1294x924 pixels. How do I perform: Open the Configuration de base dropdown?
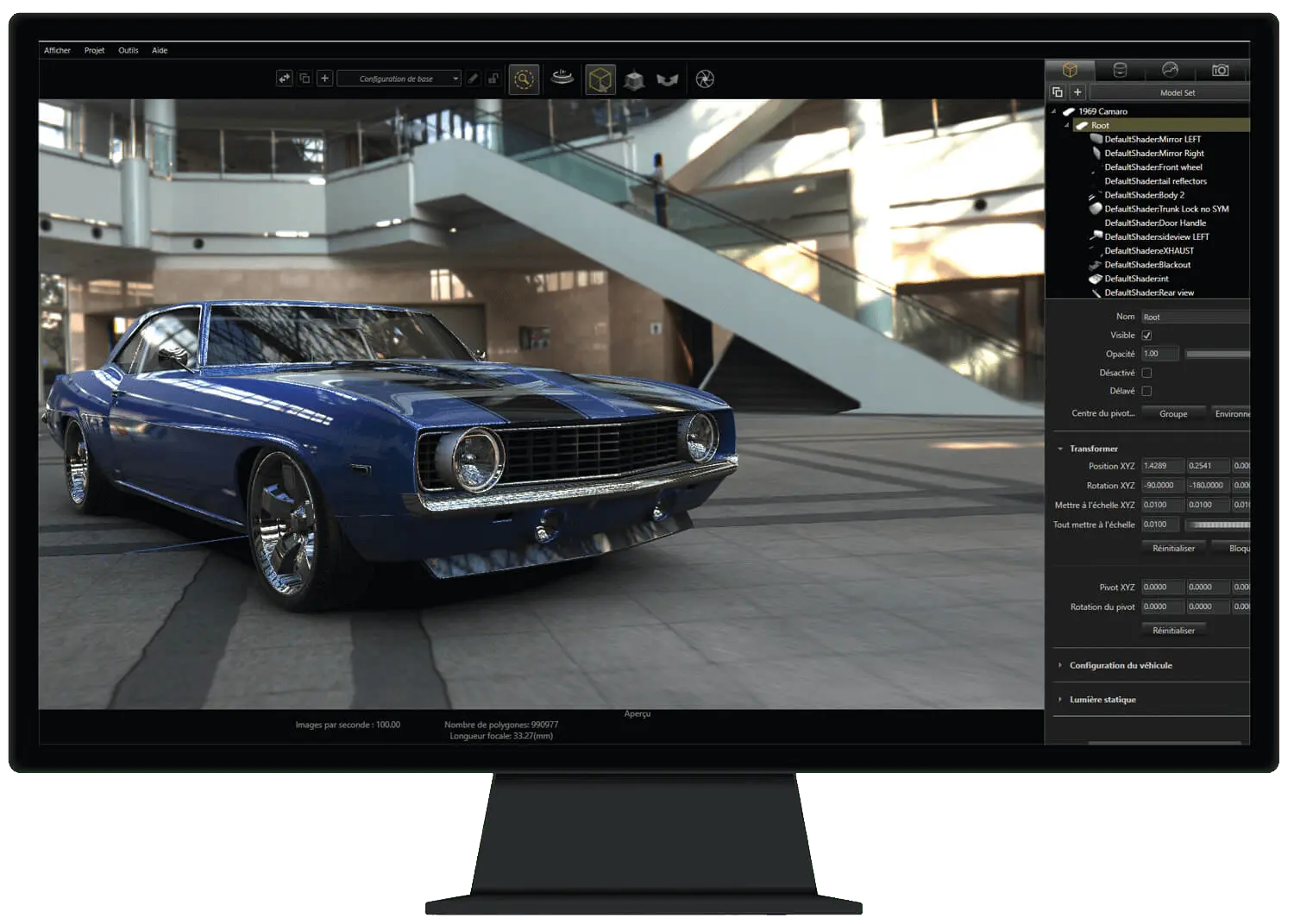(399, 79)
